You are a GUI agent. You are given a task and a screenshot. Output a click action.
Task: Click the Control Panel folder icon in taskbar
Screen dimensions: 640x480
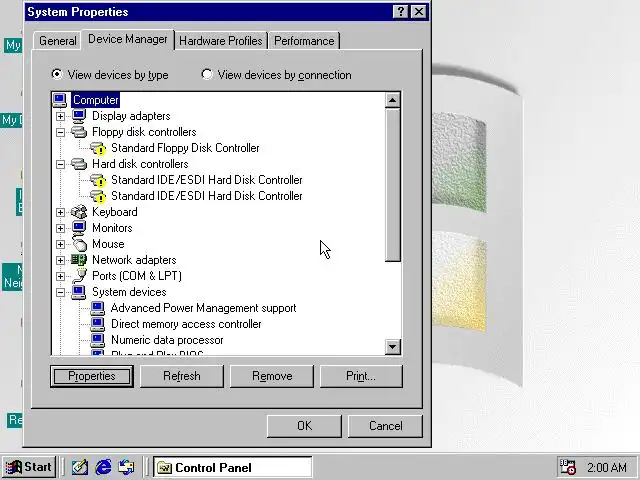tap(164, 467)
